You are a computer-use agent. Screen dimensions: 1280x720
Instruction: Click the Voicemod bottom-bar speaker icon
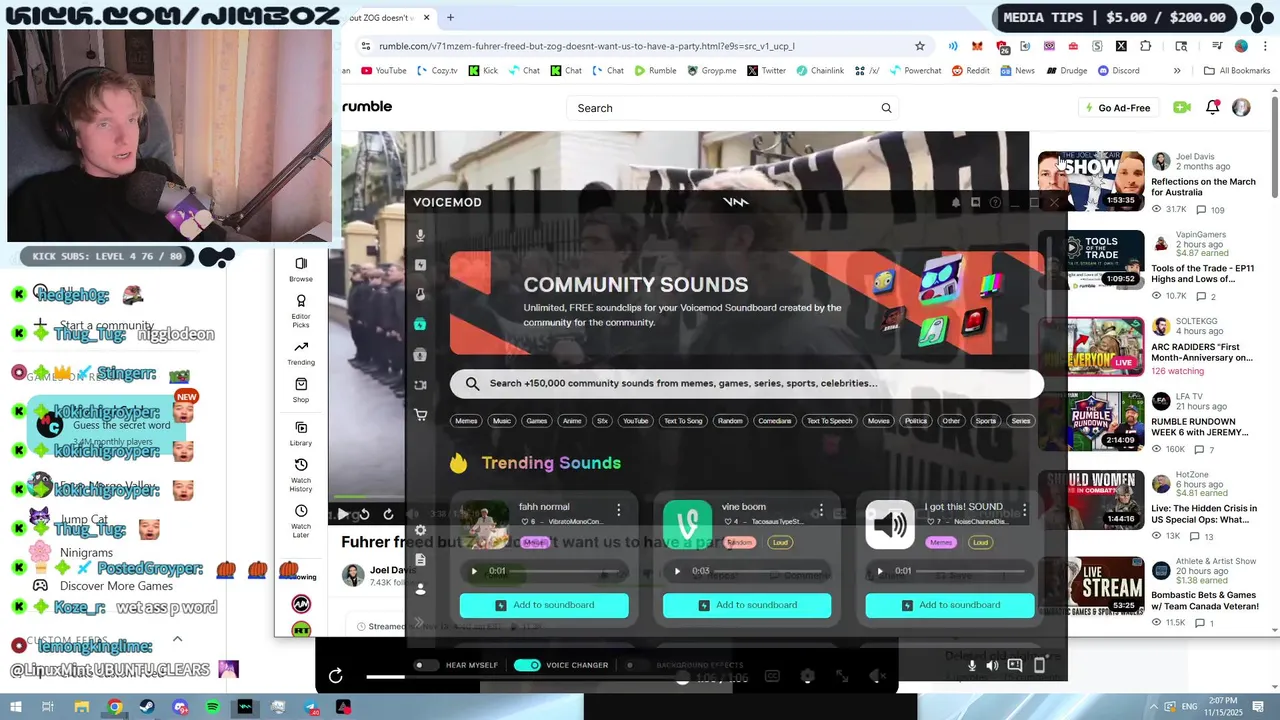point(992,665)
